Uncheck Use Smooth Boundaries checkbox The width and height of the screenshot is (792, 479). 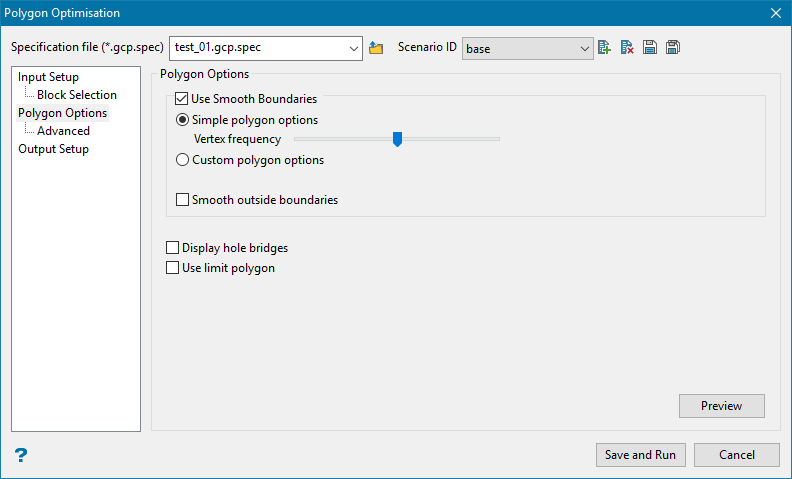(182, 99)
